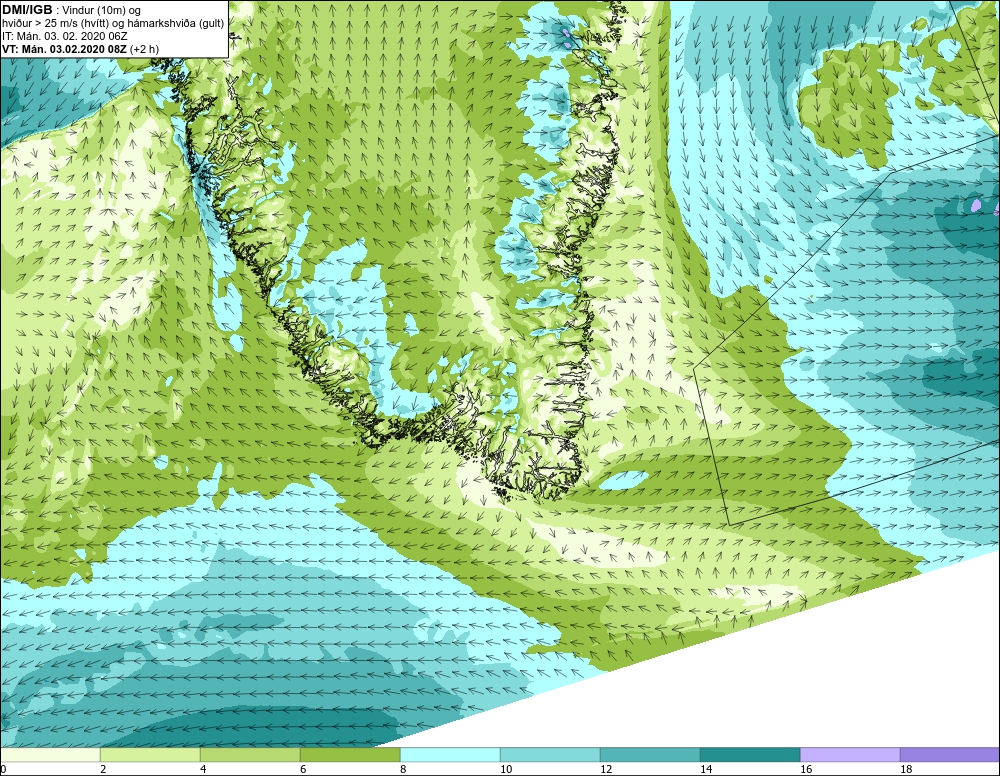Click the 10–12 m/s turquoise legend swatch
This screenshot has width=1000, height=776.
(x=550, y=755)
